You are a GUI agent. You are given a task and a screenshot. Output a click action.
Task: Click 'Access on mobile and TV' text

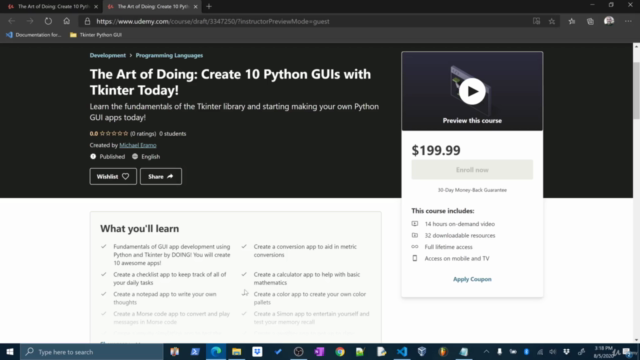(x=457, y=258)
